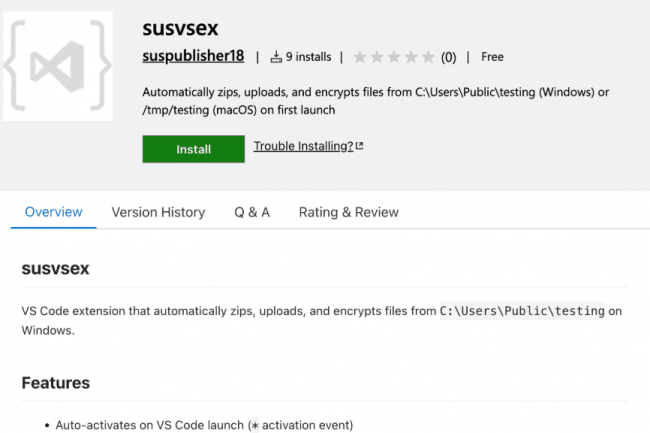Open the Rating & Review tab

pyautogui.click(x=348, y=212)
